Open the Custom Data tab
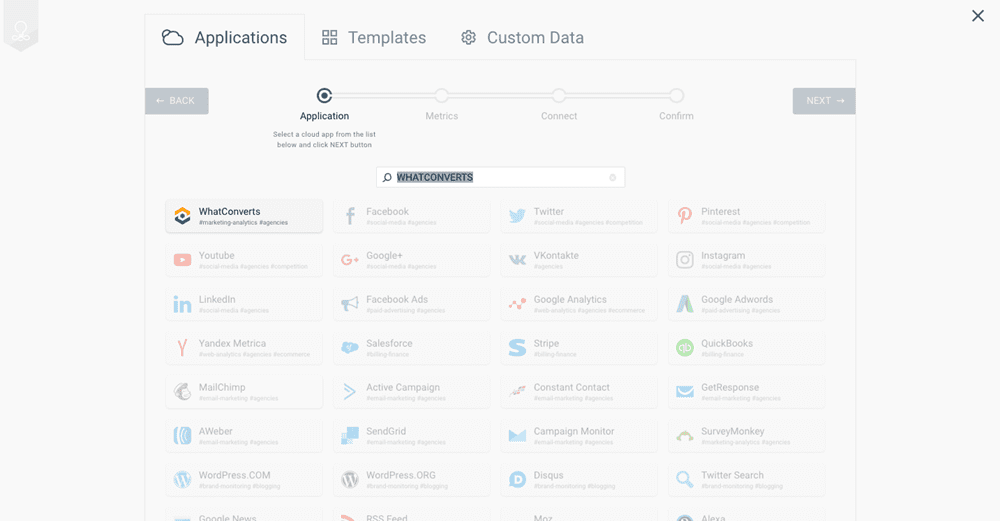The image size is (1000, 521). click(x=522, y=38)
